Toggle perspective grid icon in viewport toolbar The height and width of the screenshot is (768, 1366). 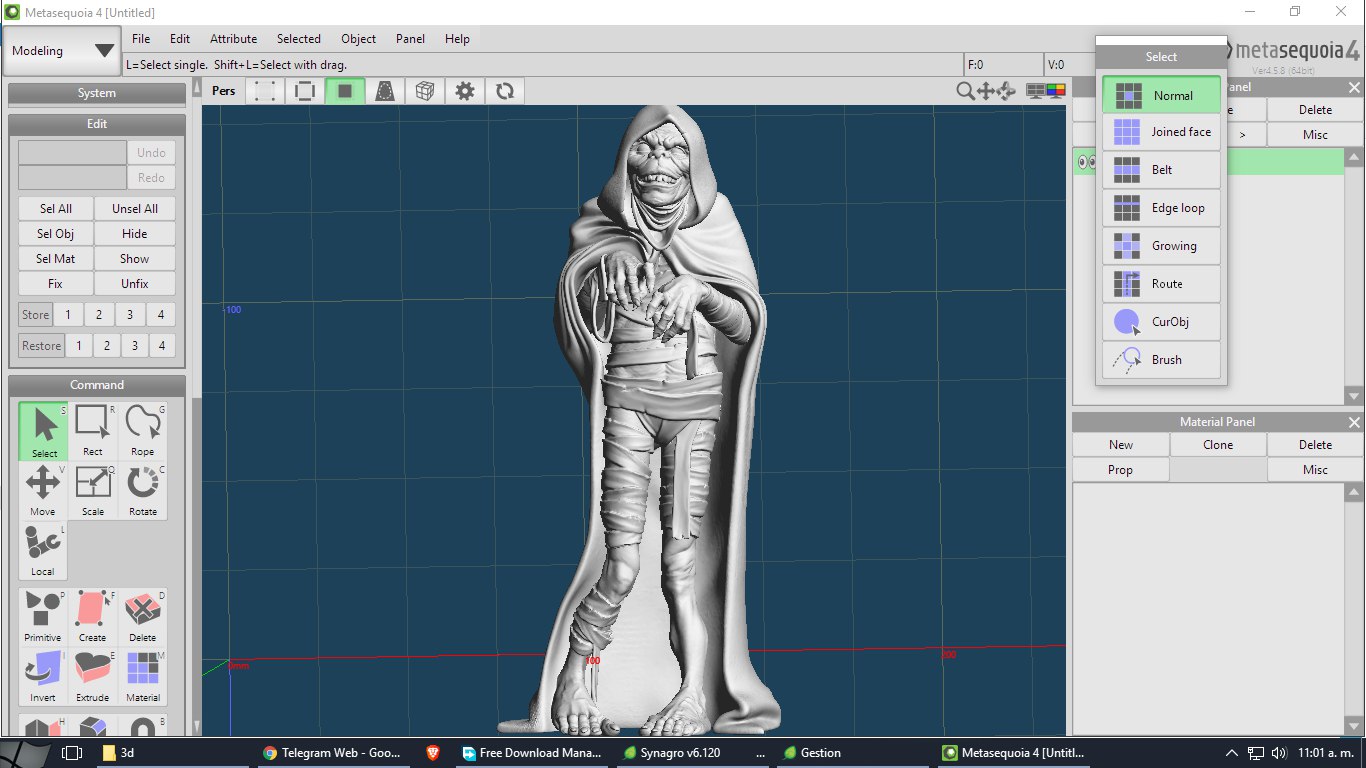click(x=385, y=91)
